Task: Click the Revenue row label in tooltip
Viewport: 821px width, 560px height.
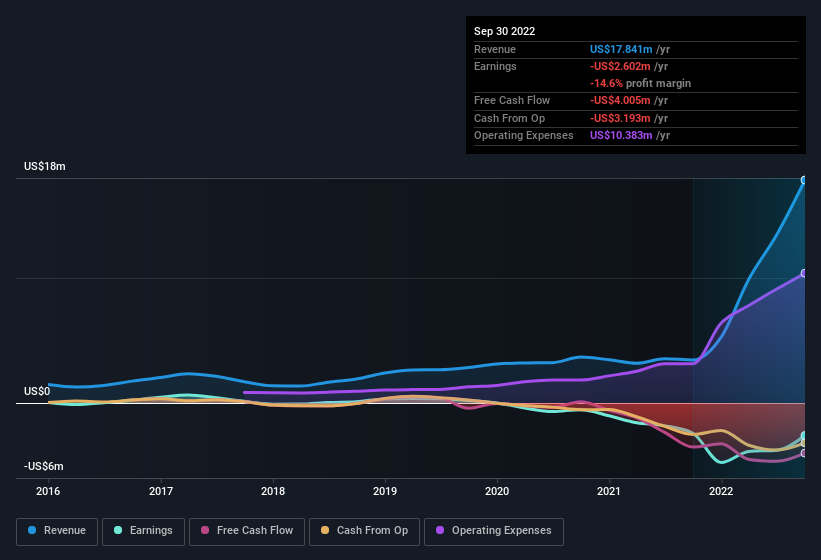Action: pos(495,49)
